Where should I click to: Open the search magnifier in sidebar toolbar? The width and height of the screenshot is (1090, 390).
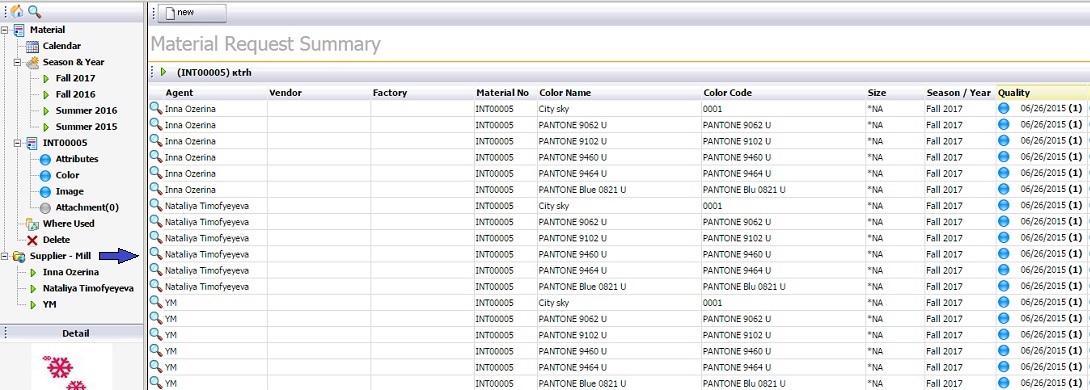pyautogui.click(x=34, y=12)
